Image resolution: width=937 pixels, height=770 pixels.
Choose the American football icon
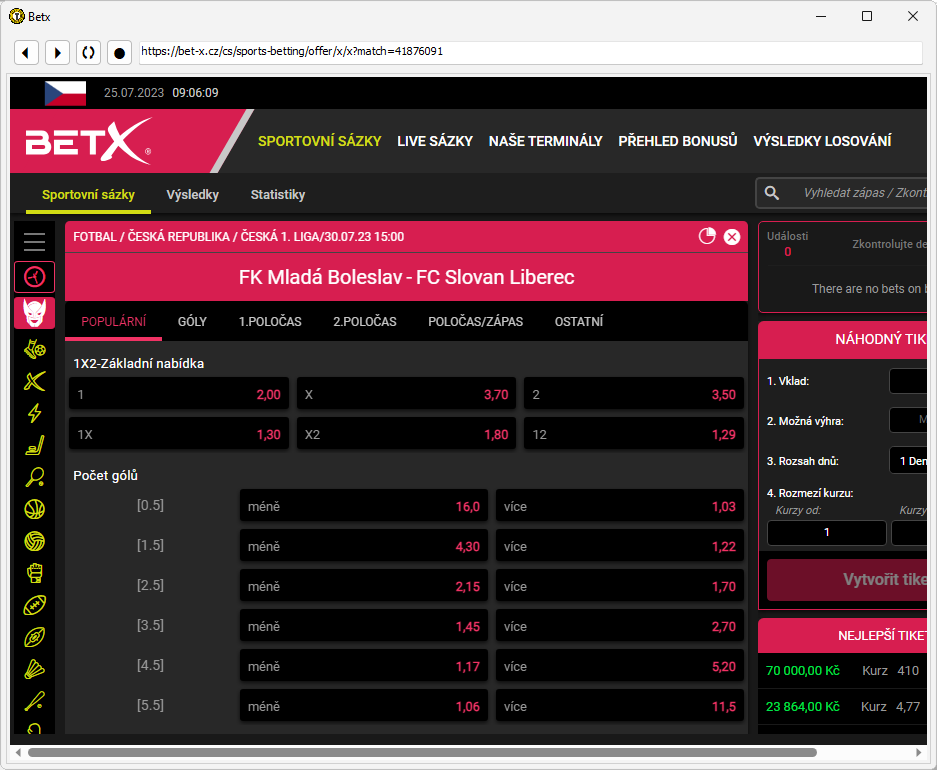(x=35, y=606)
